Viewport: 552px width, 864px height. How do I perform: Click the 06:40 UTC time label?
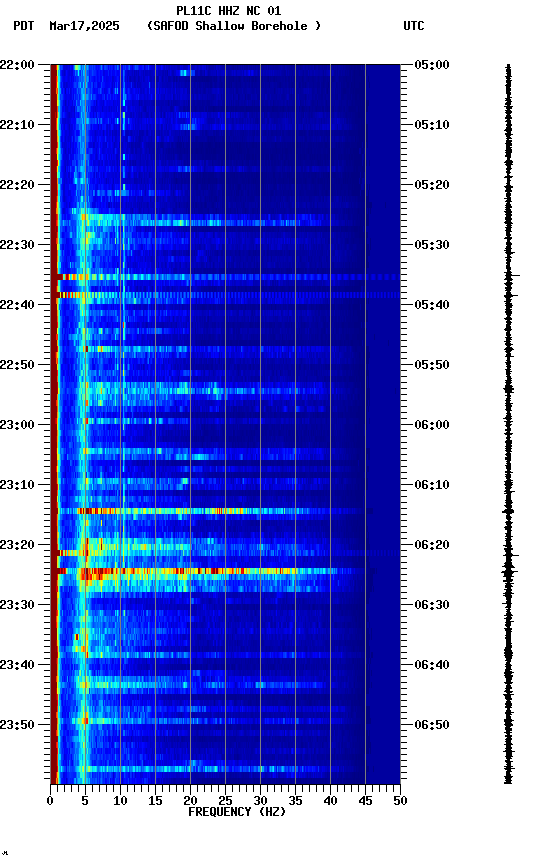[x=432, y=665]
